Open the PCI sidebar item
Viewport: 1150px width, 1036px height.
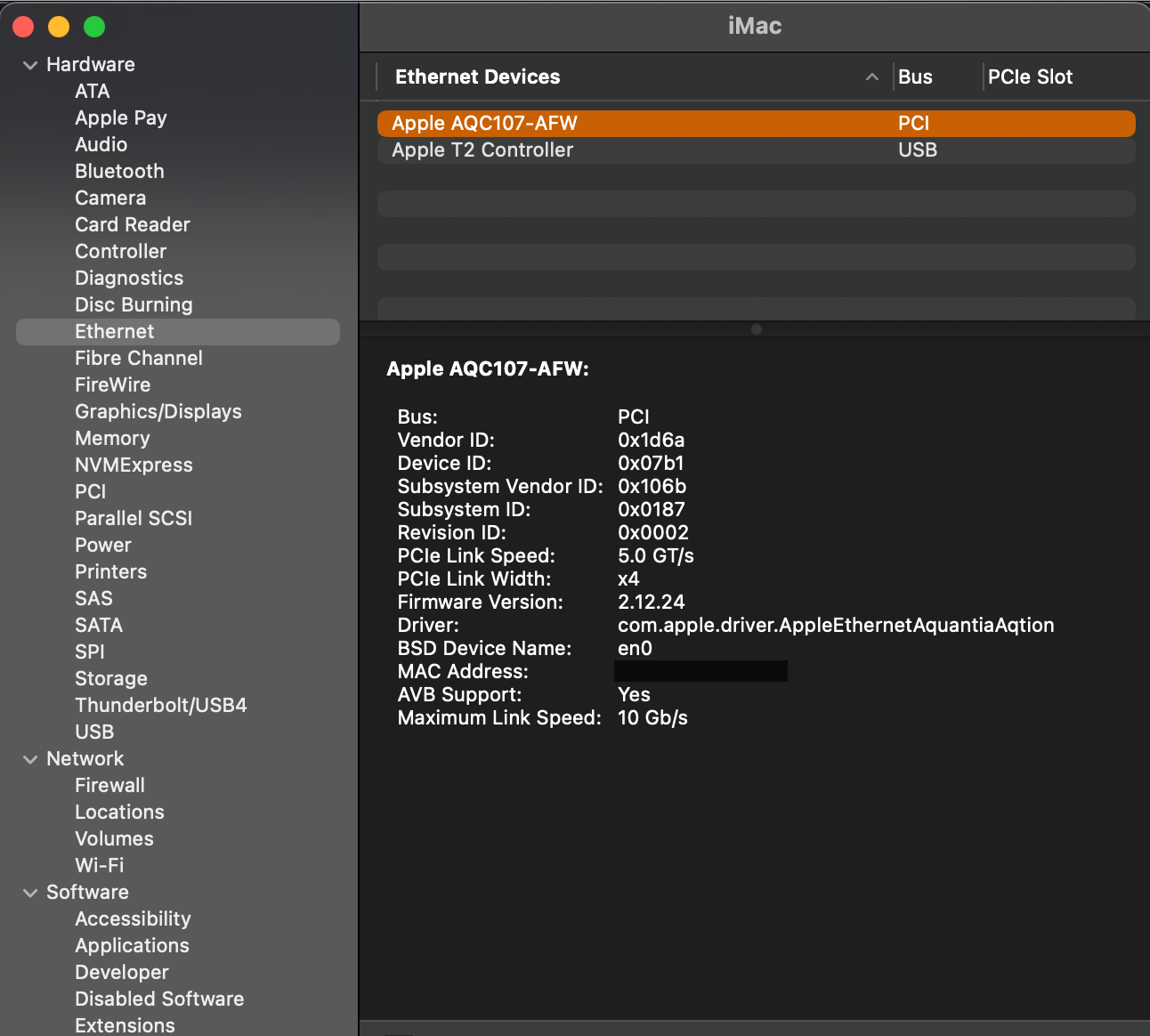(91, 492)
